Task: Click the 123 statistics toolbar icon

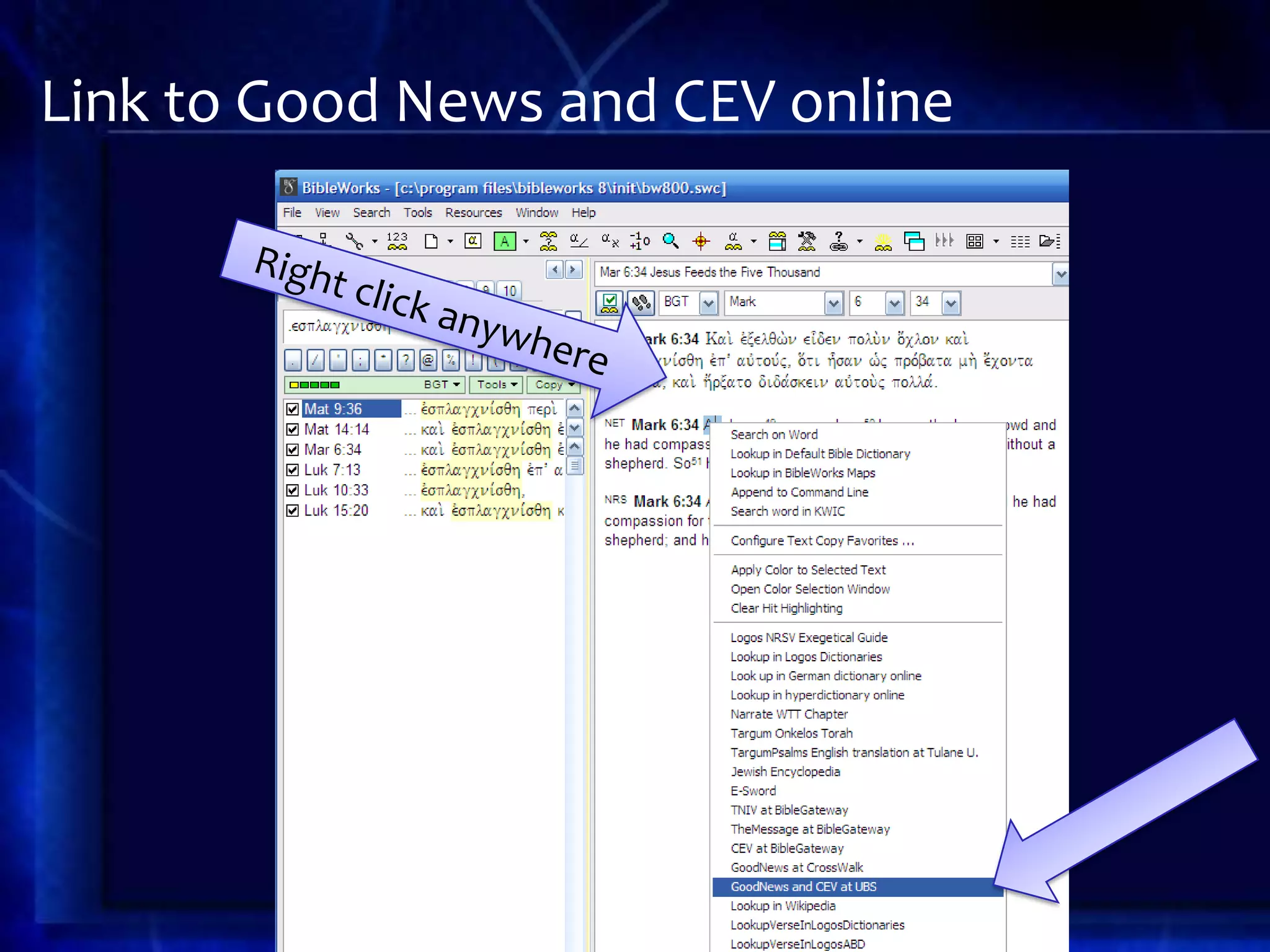Action: (x=397, y=241)
